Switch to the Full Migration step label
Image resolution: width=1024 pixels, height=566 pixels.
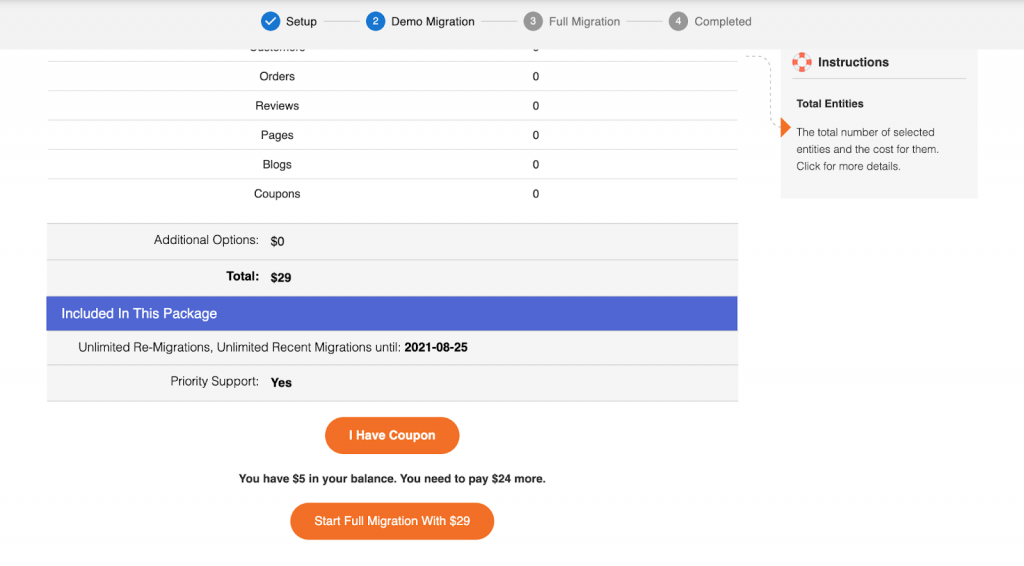pyautogui.click(x=584, y=22)
